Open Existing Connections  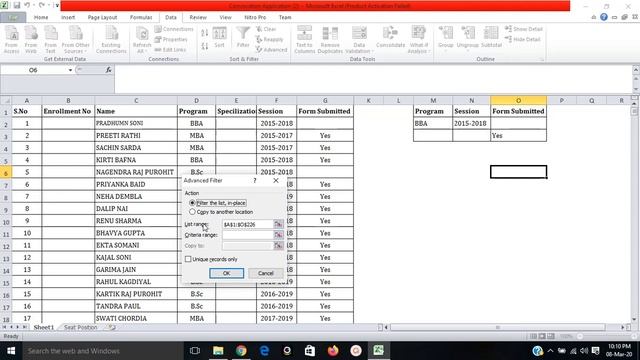[111, 39]
